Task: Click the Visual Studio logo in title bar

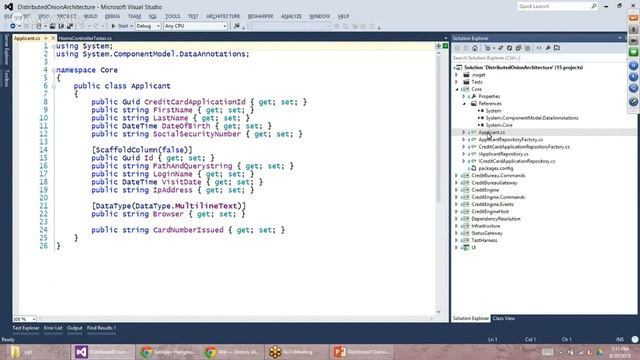Action: pos(8,7)
